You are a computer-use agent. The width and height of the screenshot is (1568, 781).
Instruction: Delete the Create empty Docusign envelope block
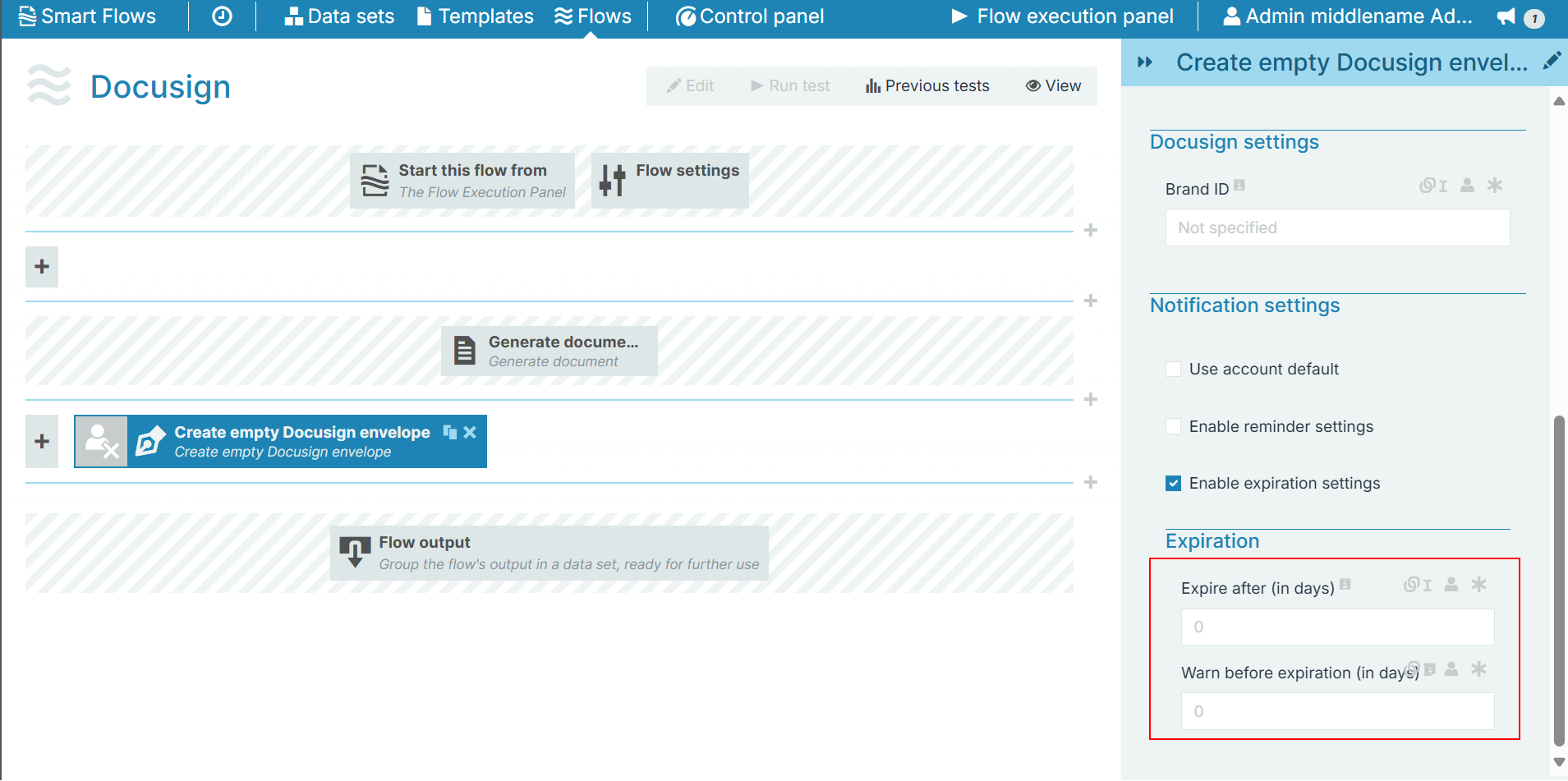(470, 432)
